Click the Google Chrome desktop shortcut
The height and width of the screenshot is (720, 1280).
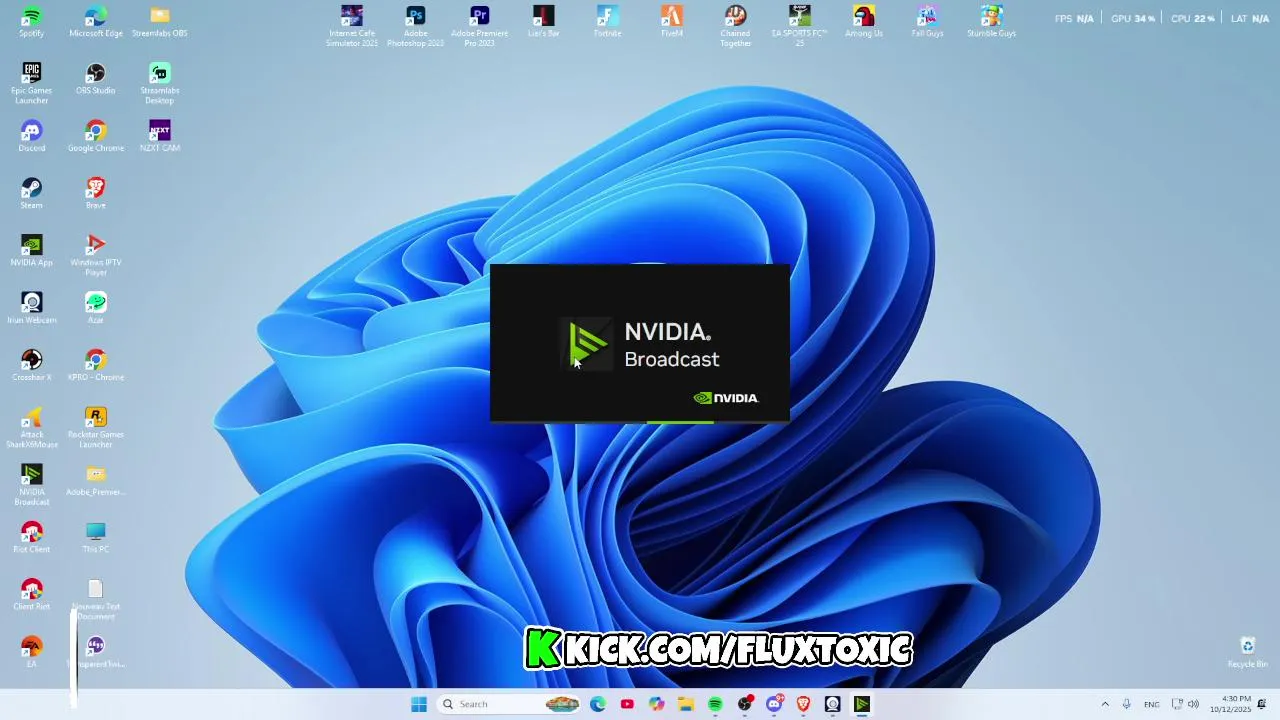(96, 137)
